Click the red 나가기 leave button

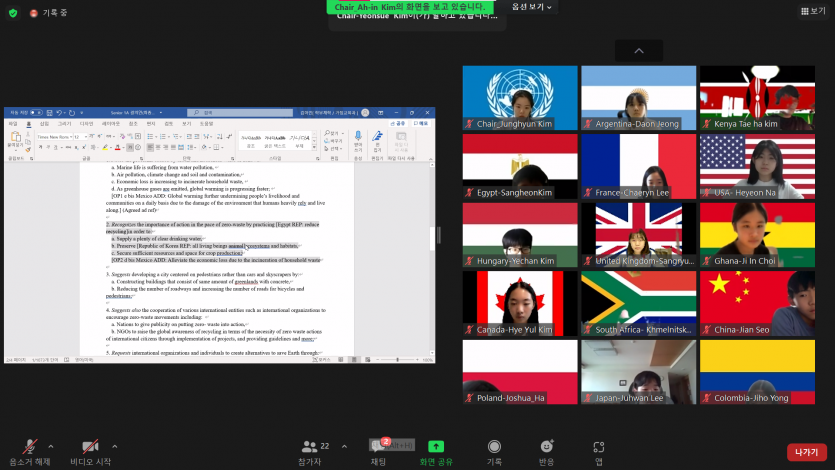[807, 452]
